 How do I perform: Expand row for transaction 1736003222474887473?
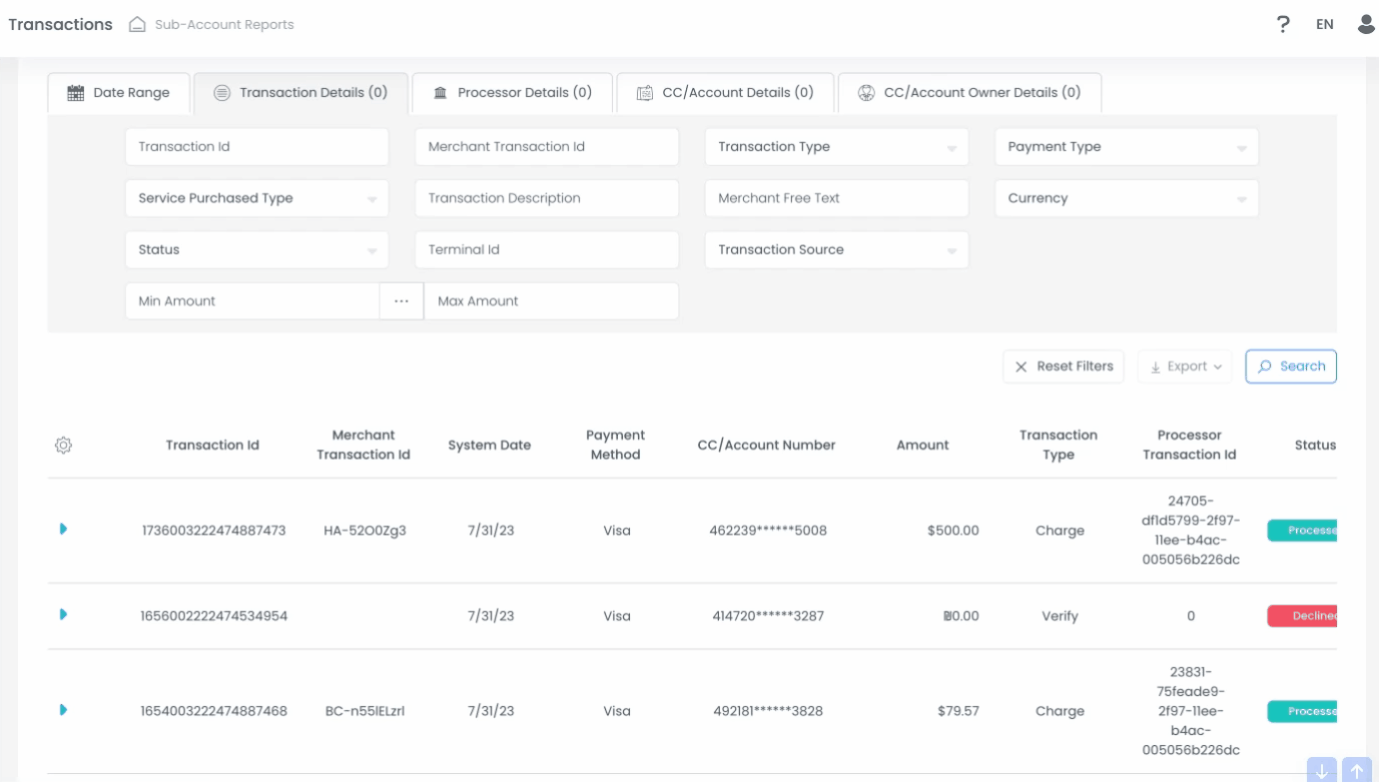pyautogui.click(x=63, y=529)
